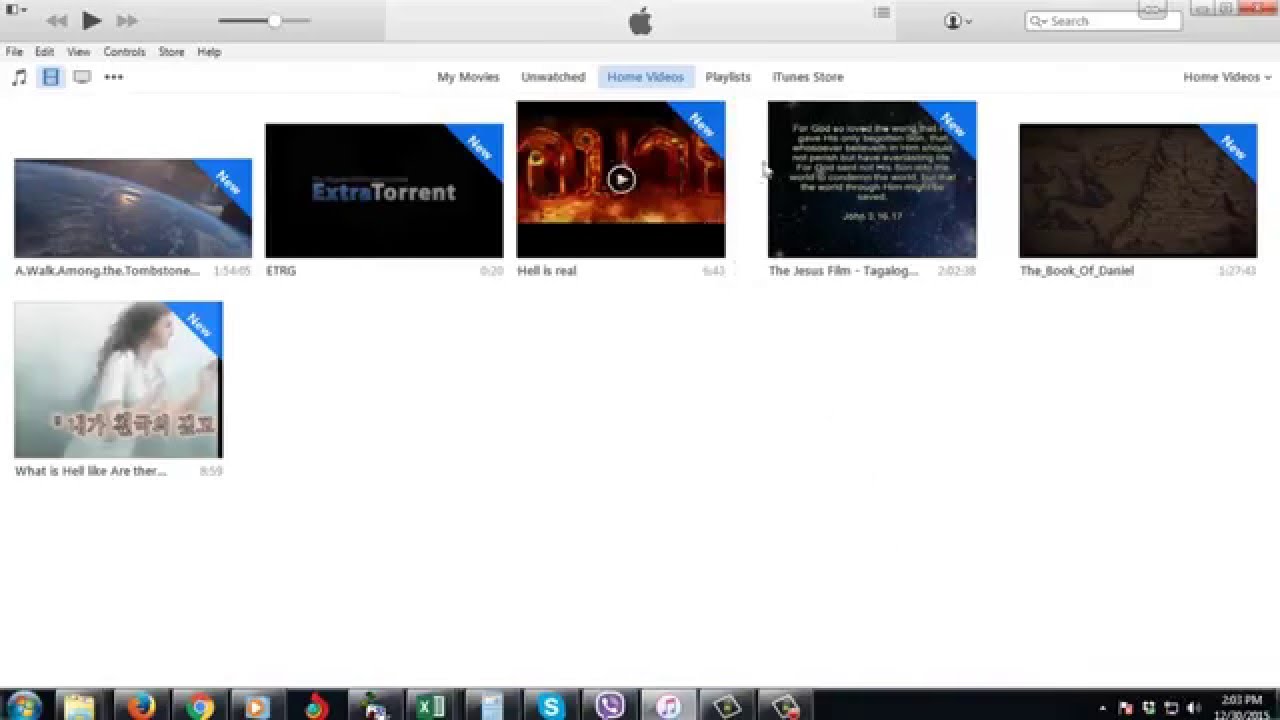The image size is (1280, 720).
Task: Click the system tray volume speaker icon
Action: point(1192,707)
